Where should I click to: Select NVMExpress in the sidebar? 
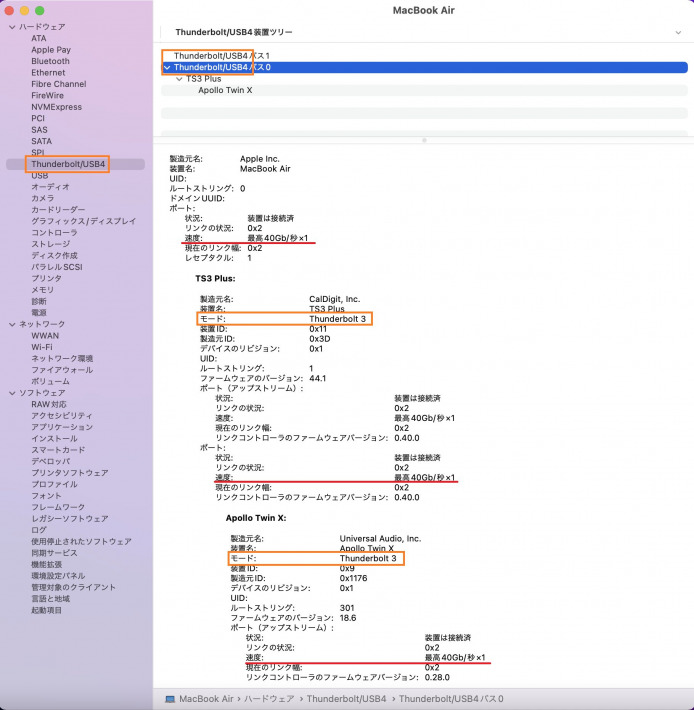pyautogui.click(x=56, y=107)
